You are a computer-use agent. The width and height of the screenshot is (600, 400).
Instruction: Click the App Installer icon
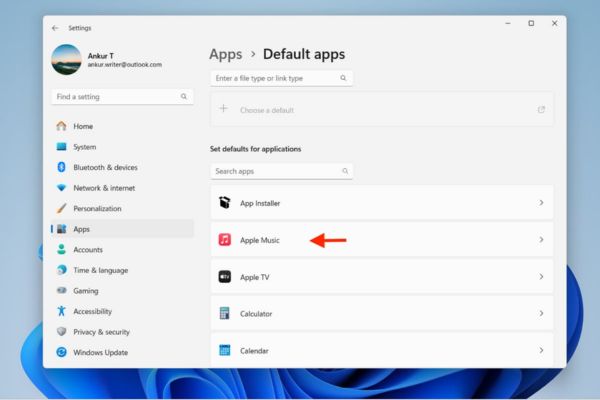[225, 203]
